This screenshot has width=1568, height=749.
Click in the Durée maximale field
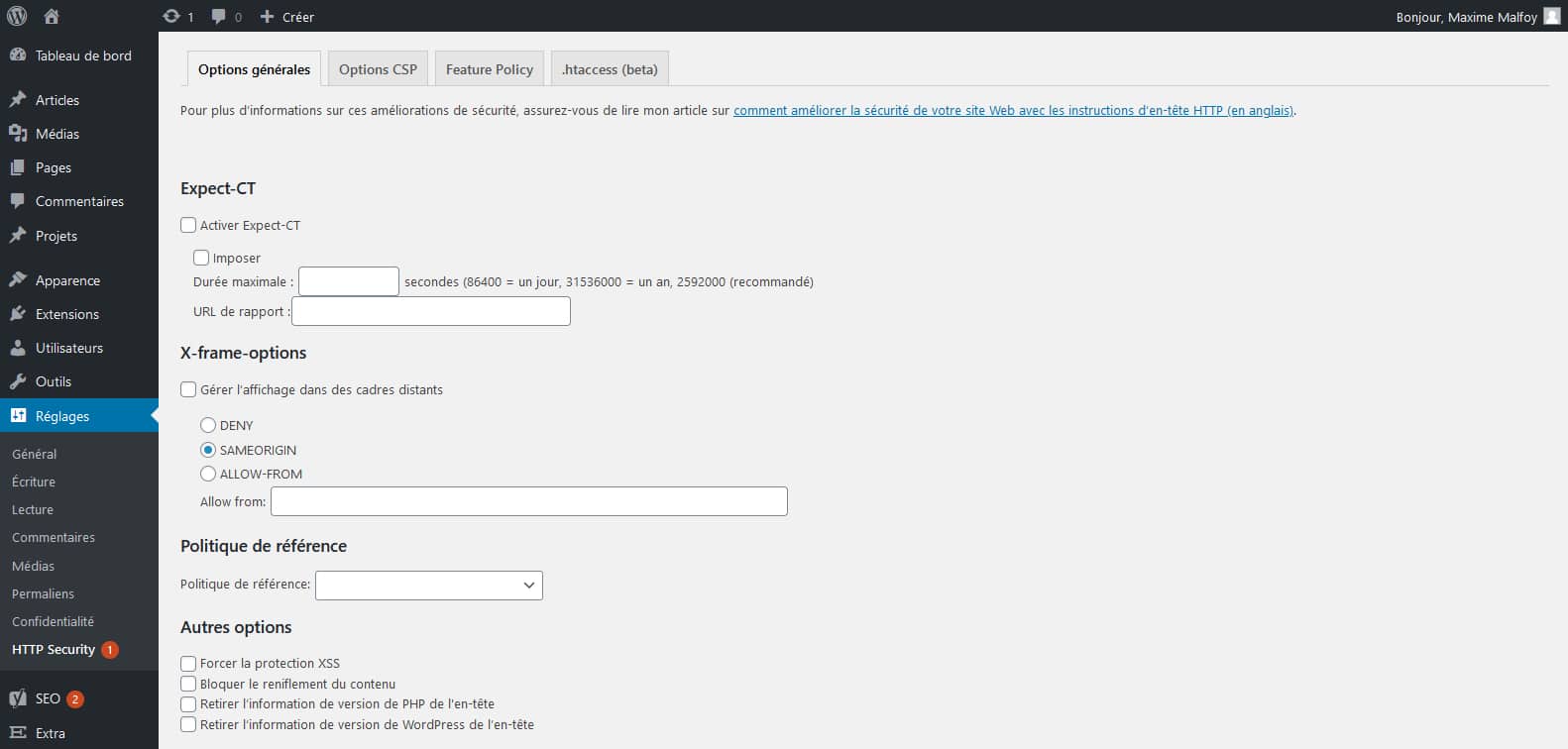pyautogui.click(x=349, y=281)
